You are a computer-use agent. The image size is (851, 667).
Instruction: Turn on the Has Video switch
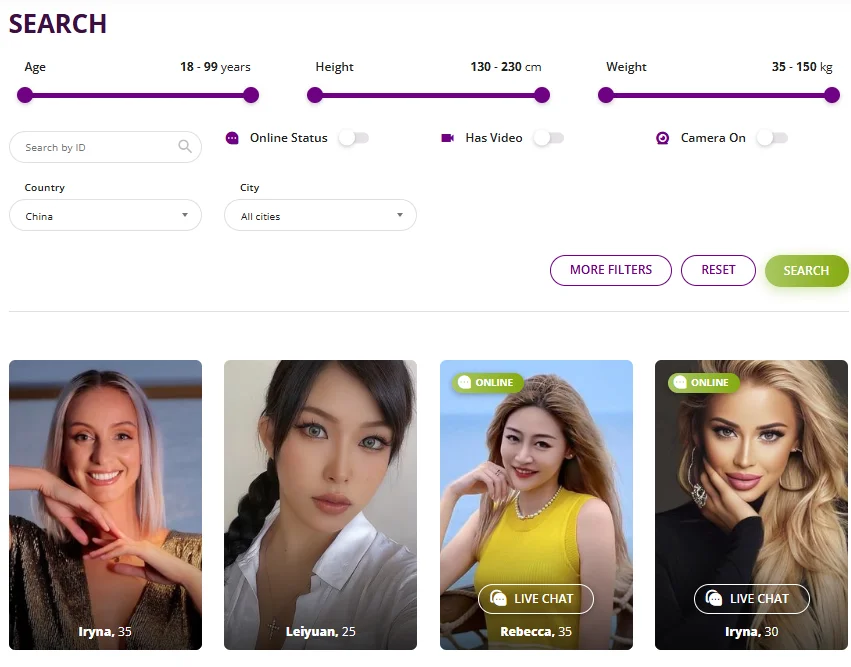coord(549,138)
